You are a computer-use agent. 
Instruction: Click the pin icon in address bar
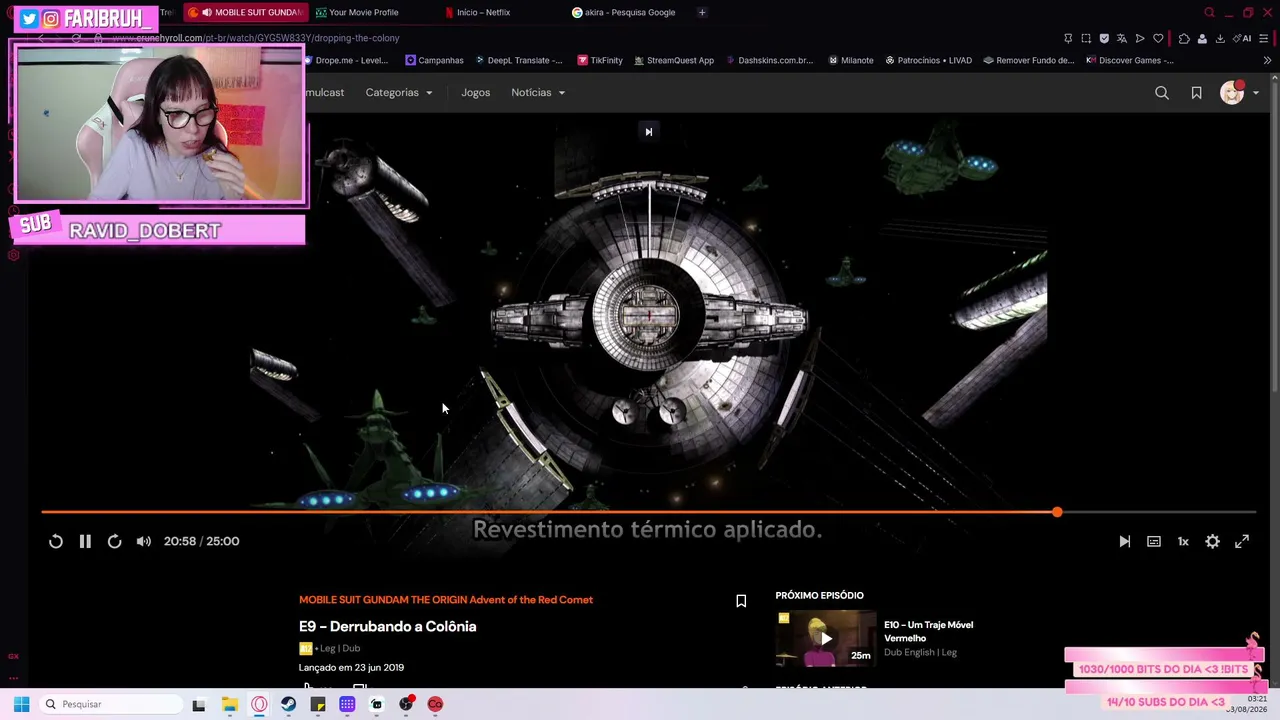point(1068,38)
